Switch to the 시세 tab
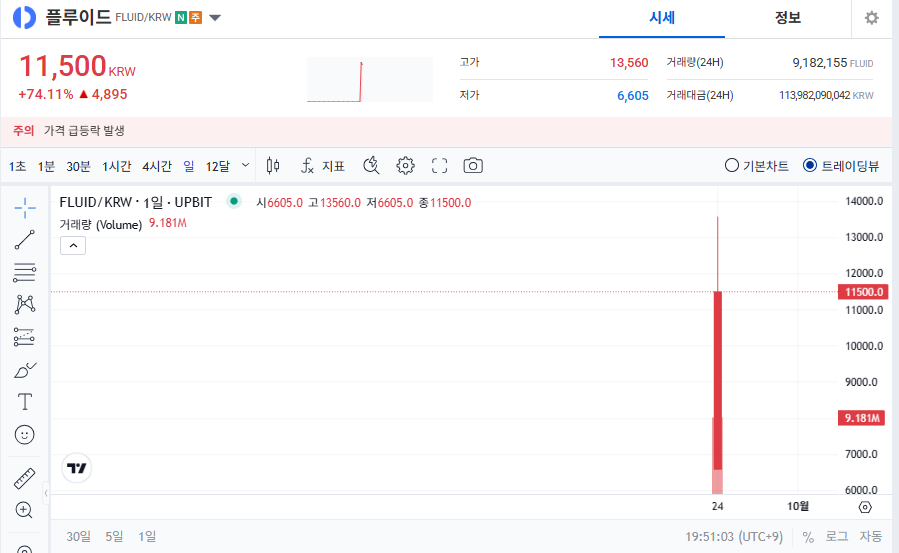Image resolution: width=899 pixels, height=553 pixels. pyautogui.click(x=662, y=18)
